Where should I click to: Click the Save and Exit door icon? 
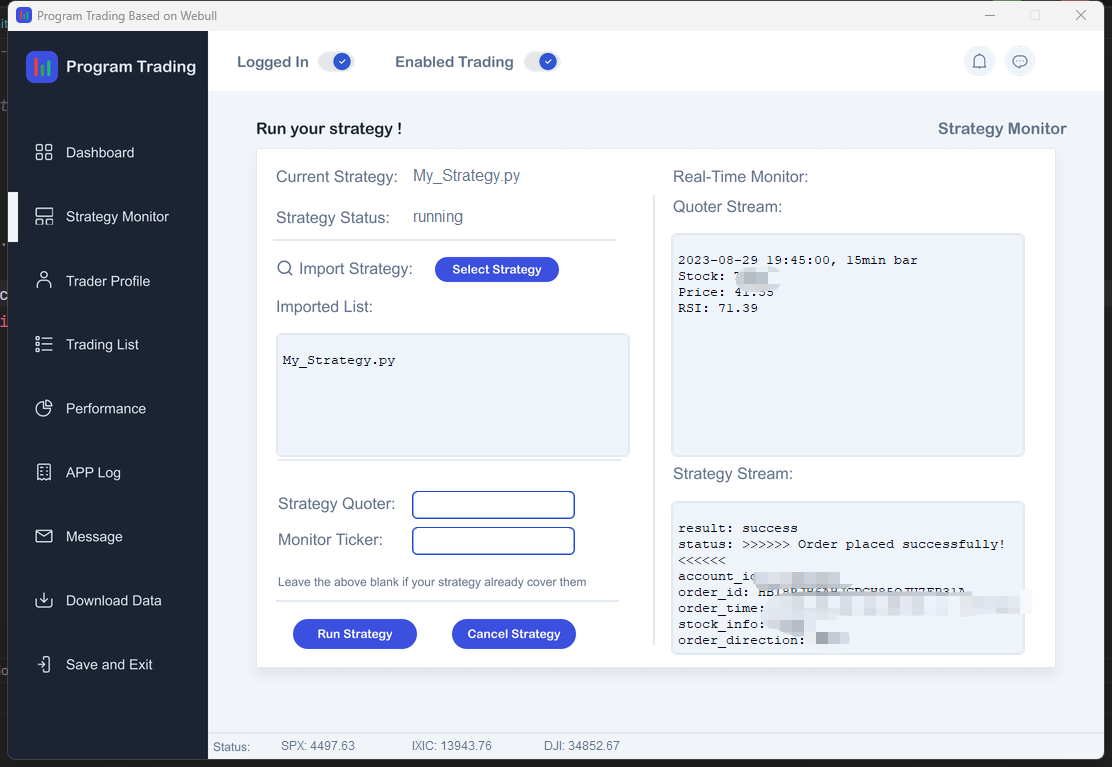(x=44, y=664)
